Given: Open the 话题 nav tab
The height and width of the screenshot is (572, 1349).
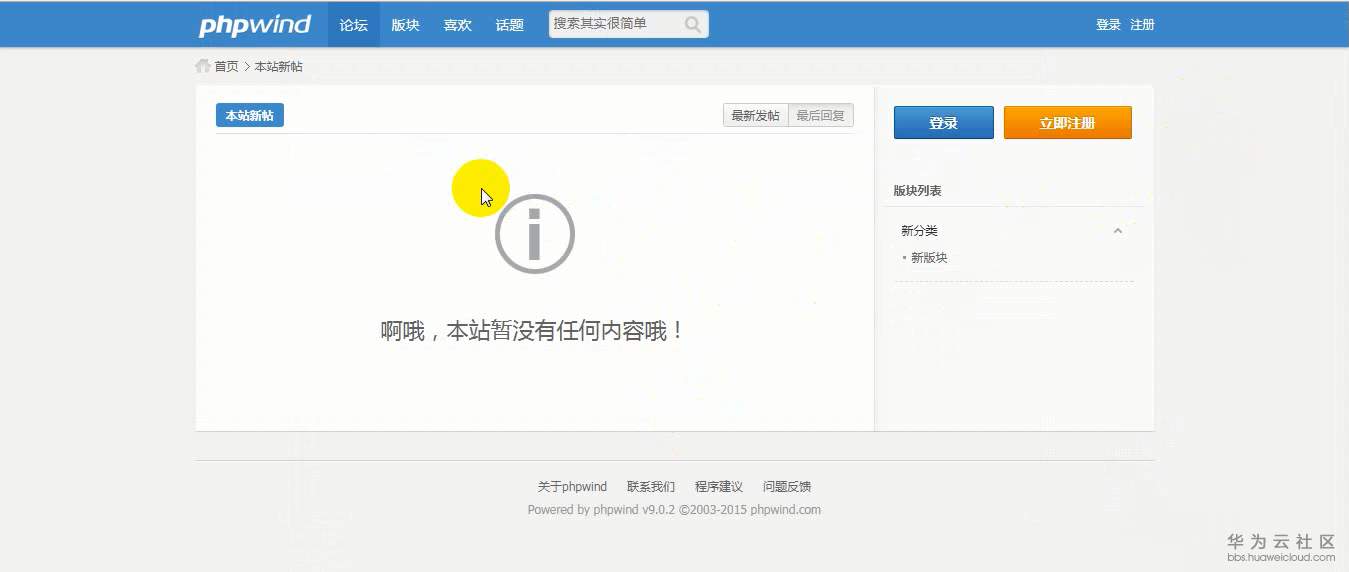Looking at the screenshot, I should tap(510, 25).
